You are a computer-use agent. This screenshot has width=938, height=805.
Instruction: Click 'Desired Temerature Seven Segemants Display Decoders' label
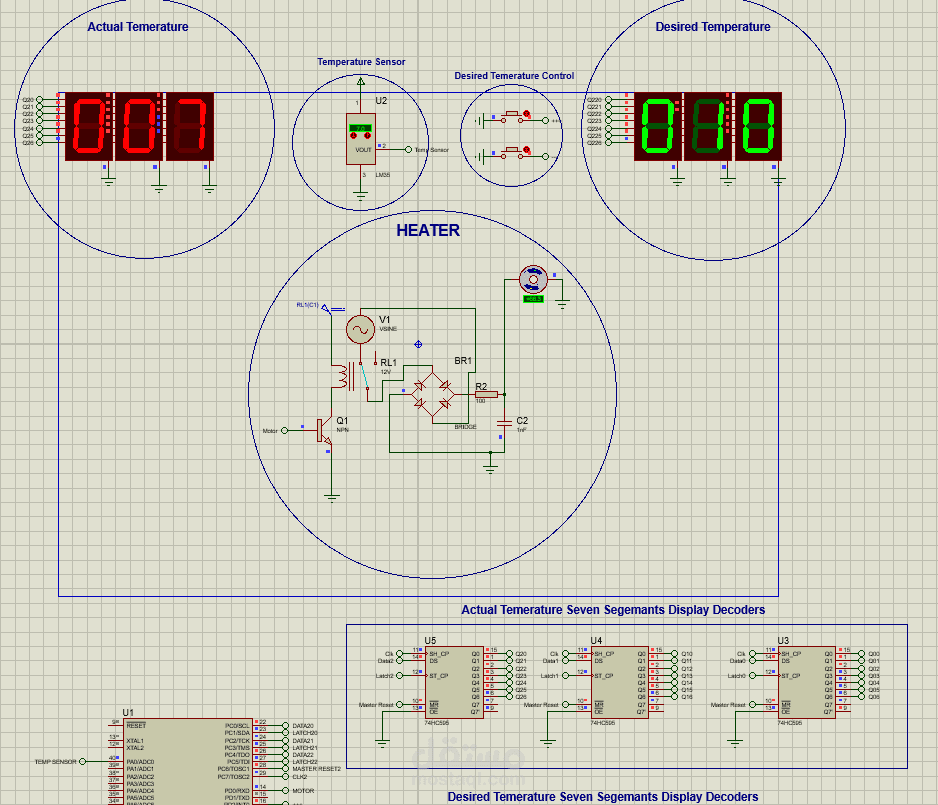603,797
